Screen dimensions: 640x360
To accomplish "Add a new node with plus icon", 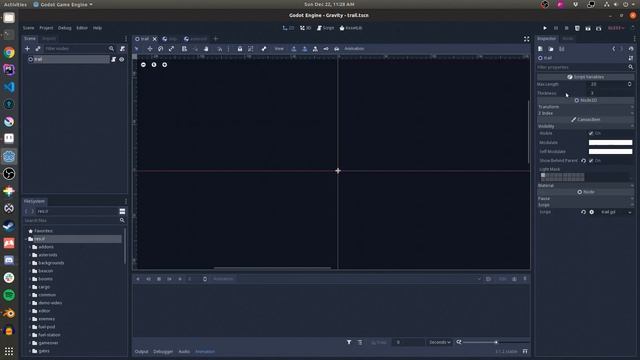I will point(27,49).
